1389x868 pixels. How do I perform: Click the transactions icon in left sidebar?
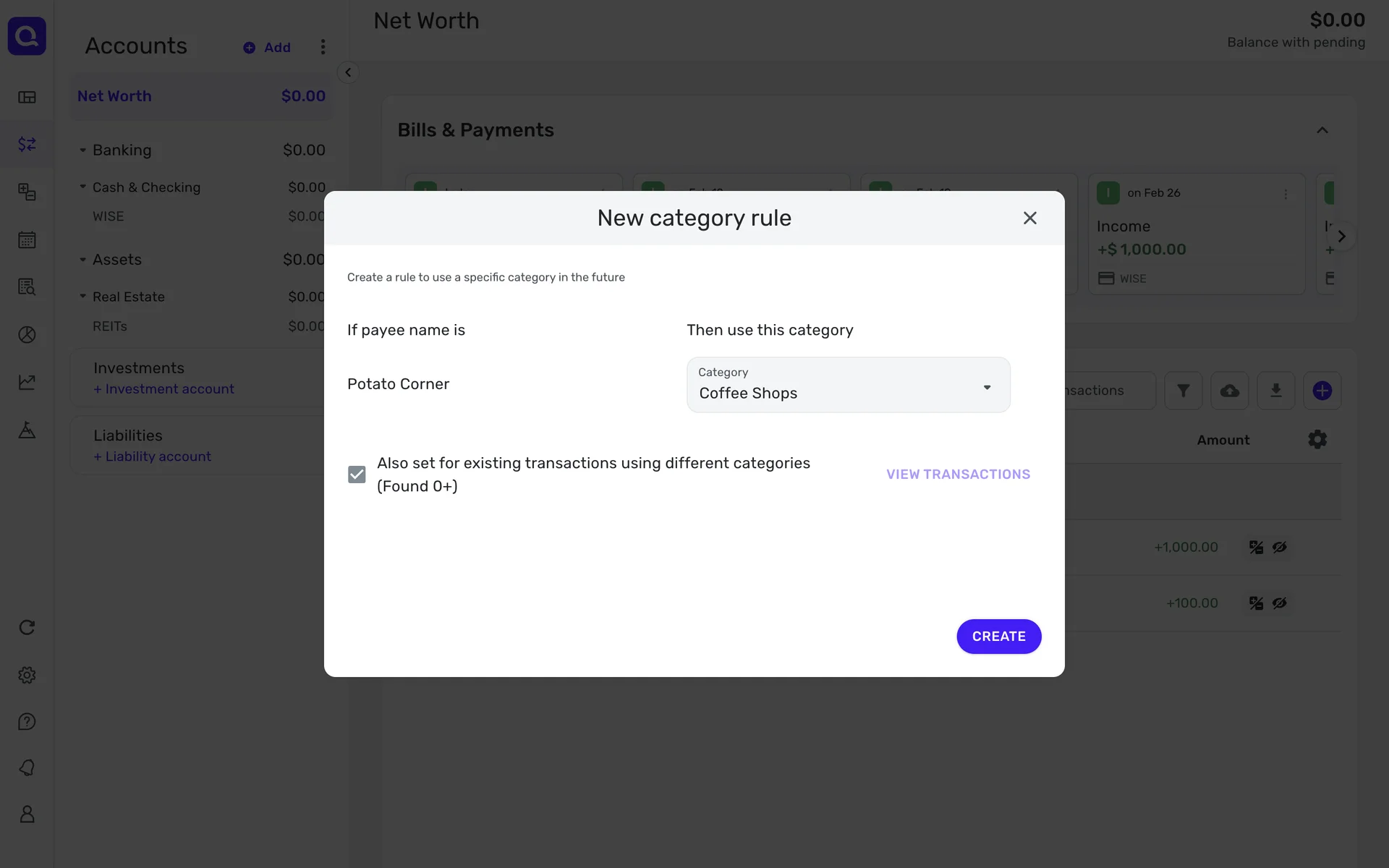click(27, 145)
